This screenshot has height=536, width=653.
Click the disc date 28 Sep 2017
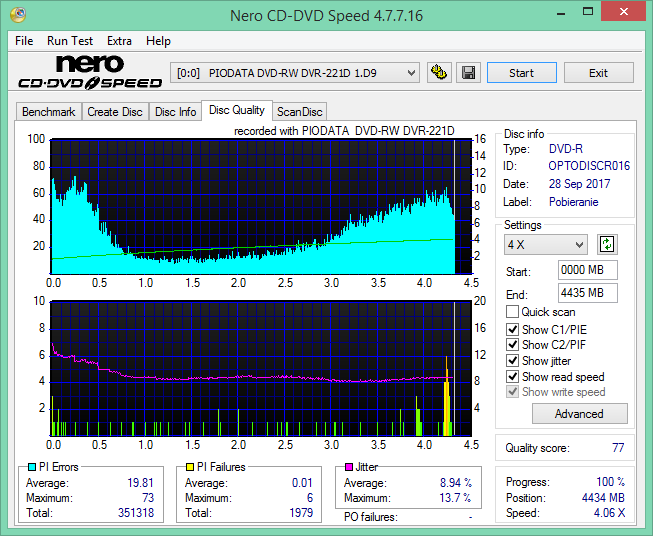click(x=579, y=184)
